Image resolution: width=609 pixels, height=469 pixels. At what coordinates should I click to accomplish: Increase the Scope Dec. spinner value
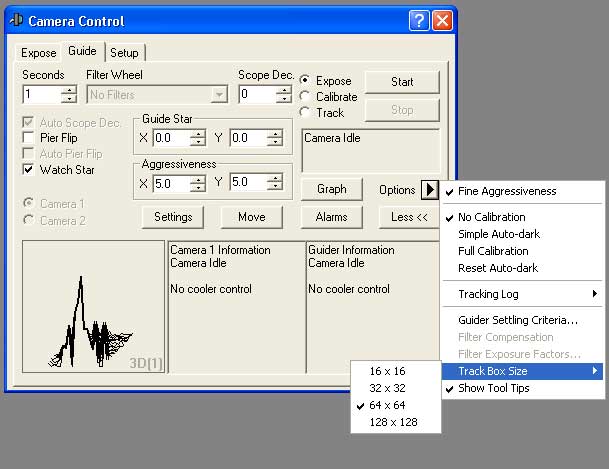(x=285, y=90)
